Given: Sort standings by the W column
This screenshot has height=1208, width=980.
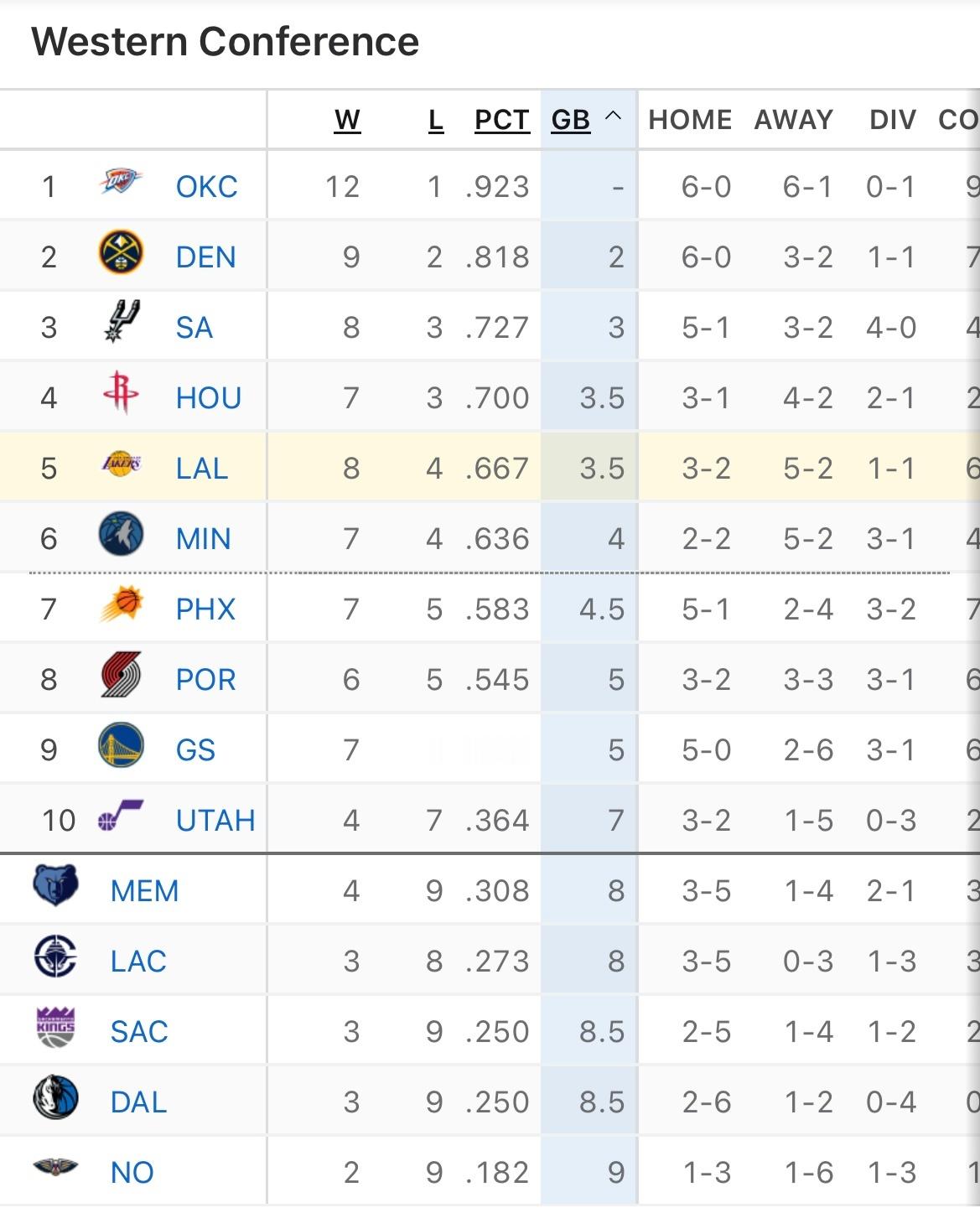Looking at the screenshot, I should (x=347, y=120).
